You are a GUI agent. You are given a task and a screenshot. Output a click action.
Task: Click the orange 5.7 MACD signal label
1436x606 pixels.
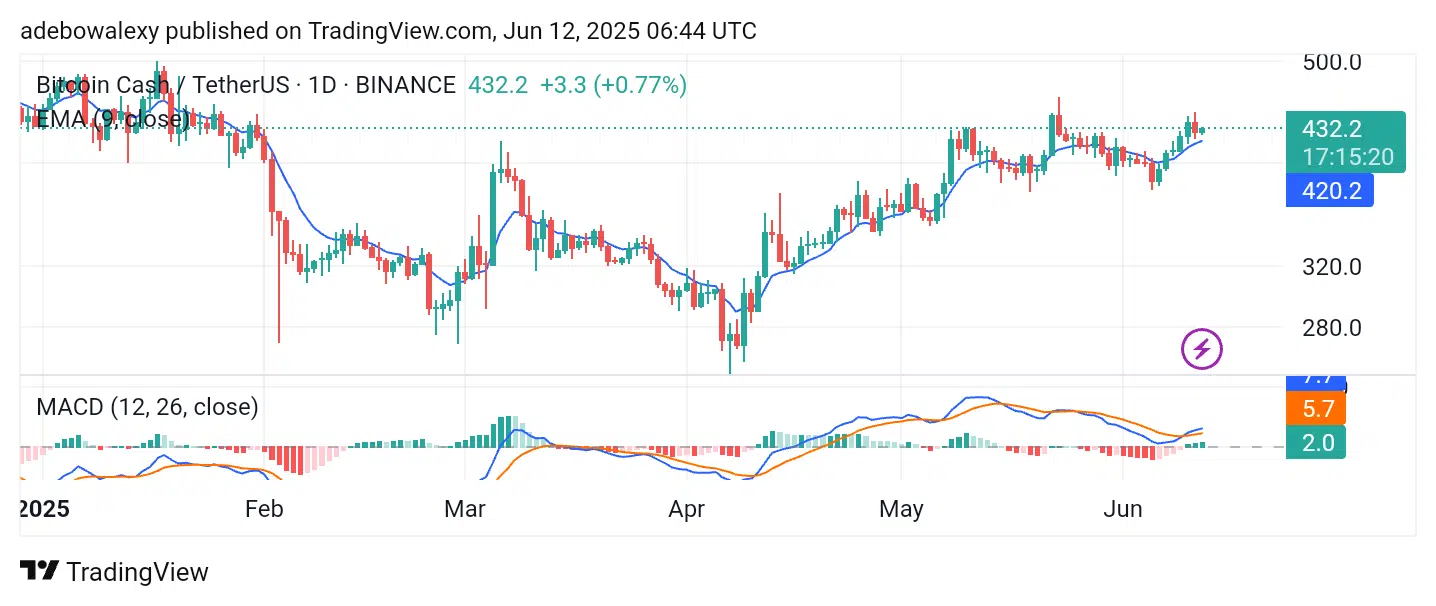pos(1318,408)
